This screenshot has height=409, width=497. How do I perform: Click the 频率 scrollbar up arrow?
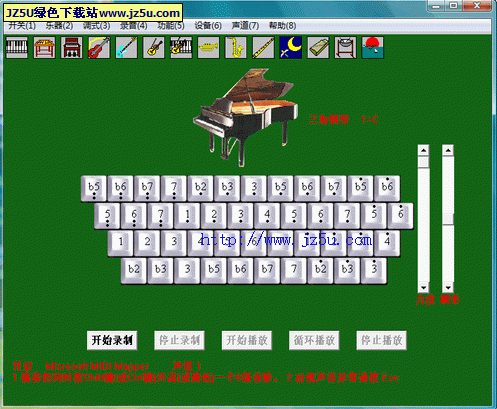coord(448,150)
